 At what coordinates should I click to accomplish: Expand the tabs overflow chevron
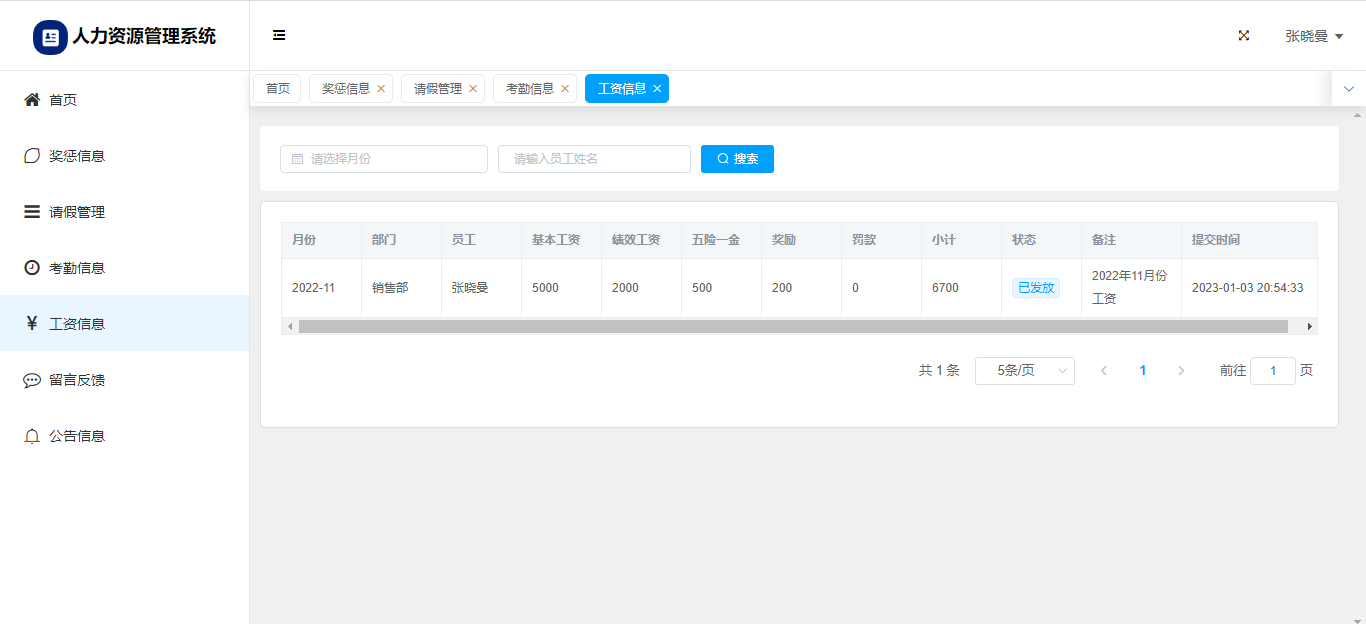(x=1348, y=89)
